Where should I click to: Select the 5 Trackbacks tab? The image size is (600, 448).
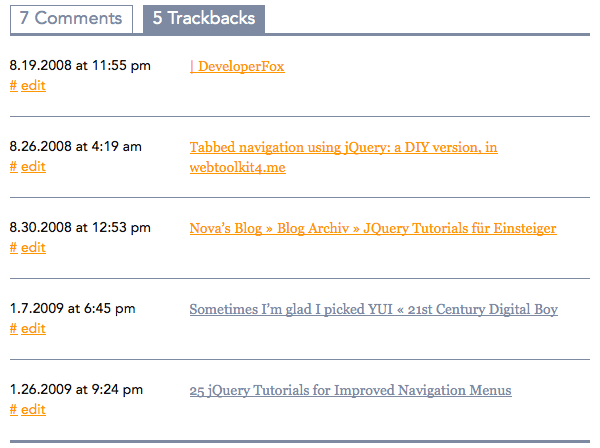pos(204,18)
